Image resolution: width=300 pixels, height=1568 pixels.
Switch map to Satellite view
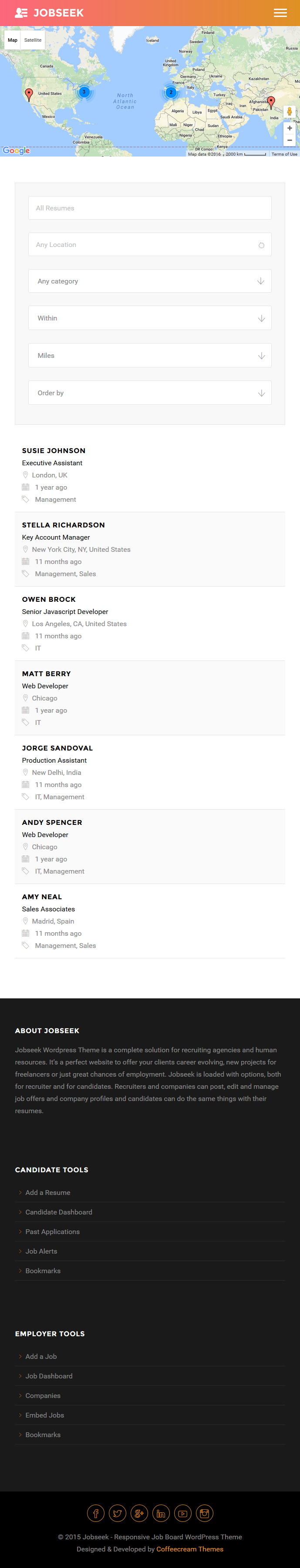tap(33, 40)
